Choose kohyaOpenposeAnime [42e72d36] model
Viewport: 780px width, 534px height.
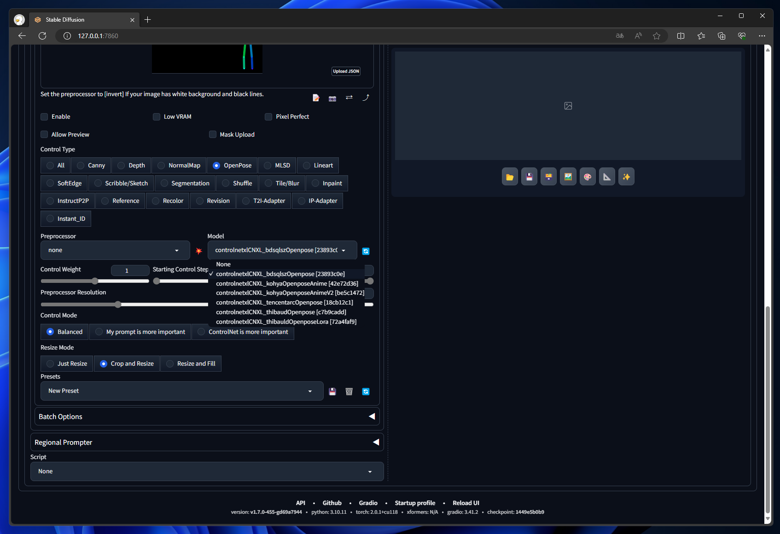[287, 283]
